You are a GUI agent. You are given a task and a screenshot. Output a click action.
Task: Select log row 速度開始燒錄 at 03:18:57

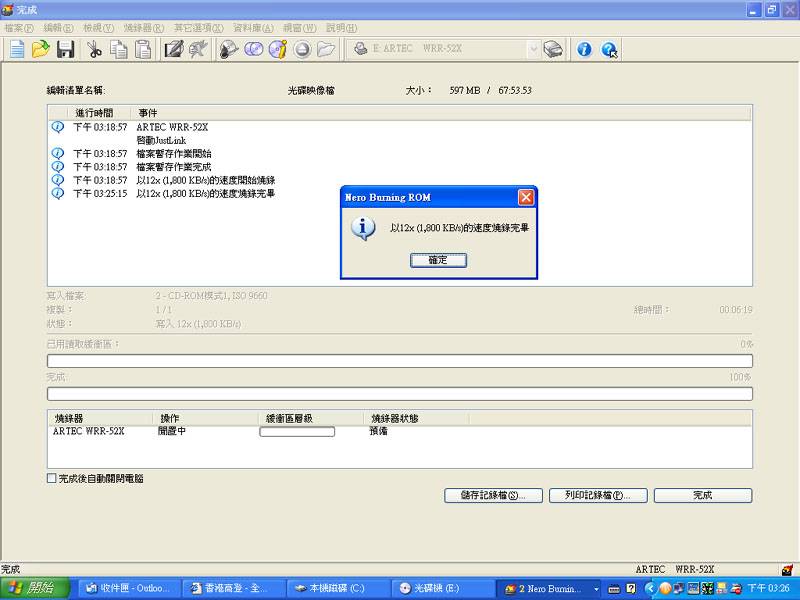coord(206,180)
